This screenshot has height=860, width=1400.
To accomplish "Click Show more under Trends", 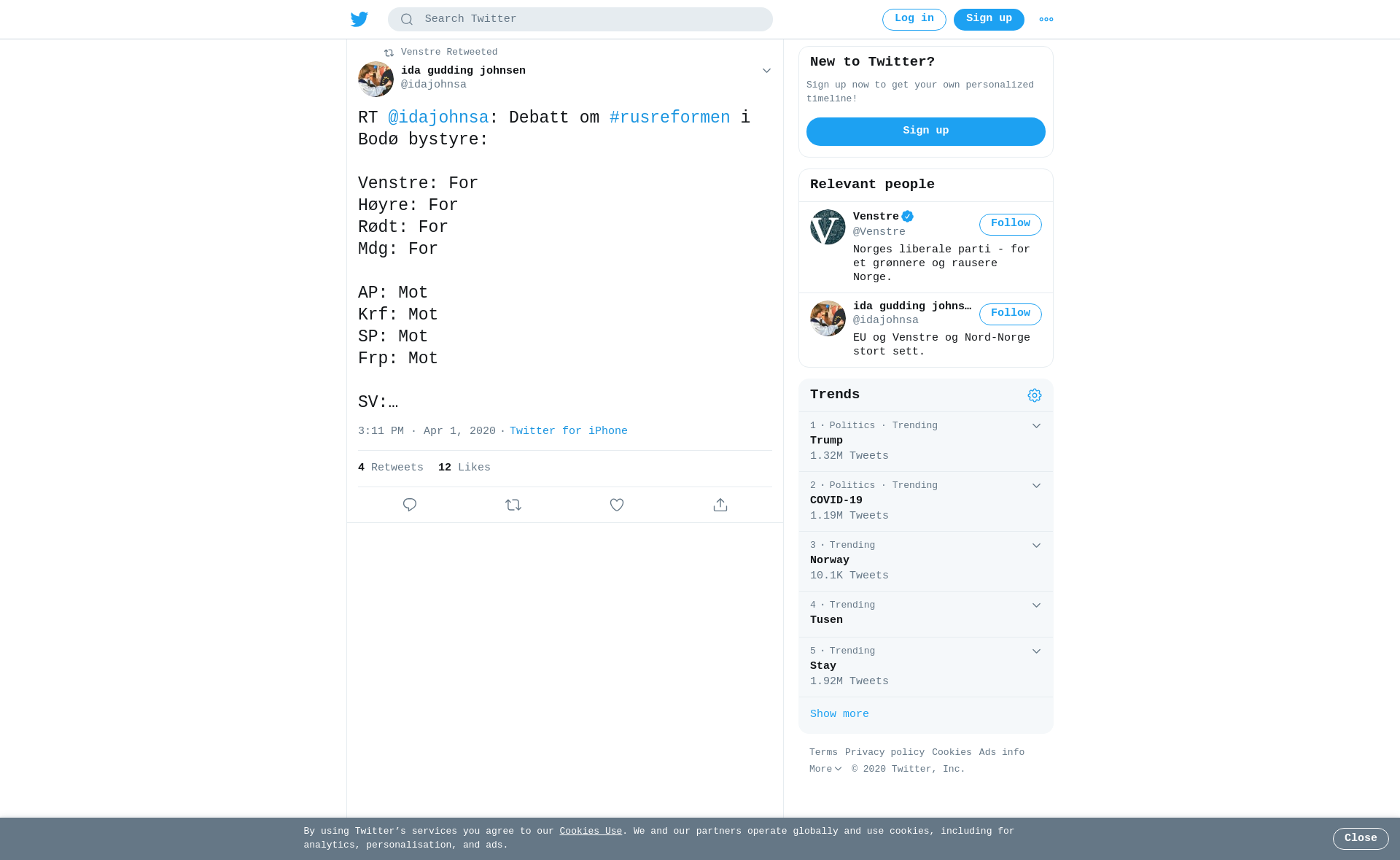I will [x=839, y=714].
